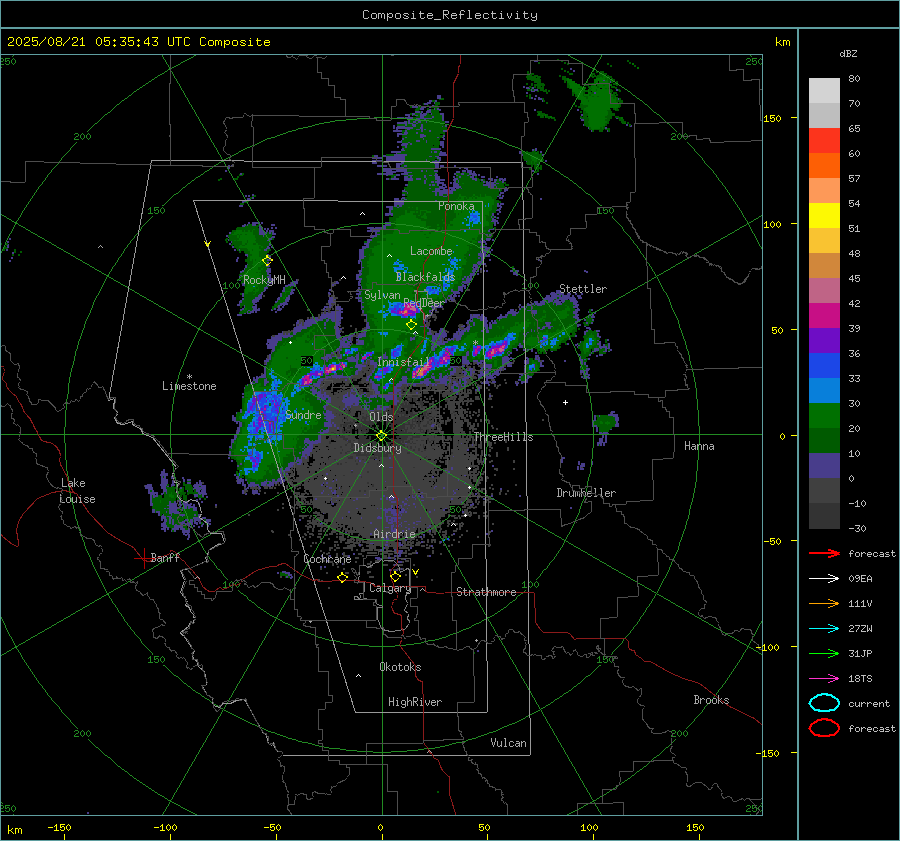Click the 31JP legend label

coord(860,653)
